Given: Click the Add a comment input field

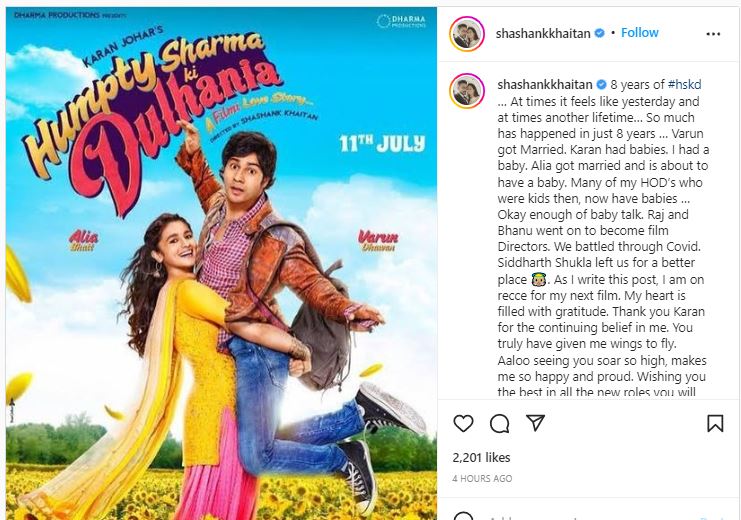Looking at the screenshot, I should (586, 517).
